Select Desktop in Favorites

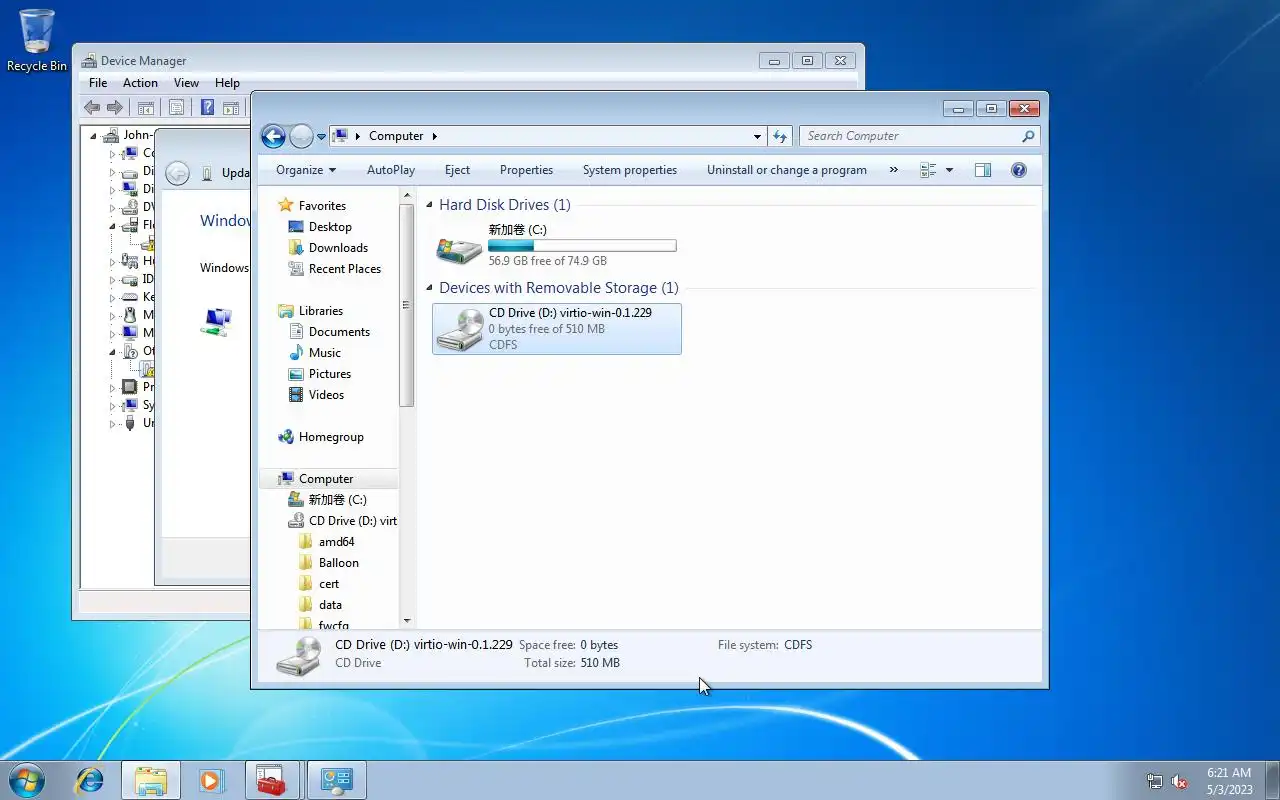pyautogui.click(x=330, y=227)
